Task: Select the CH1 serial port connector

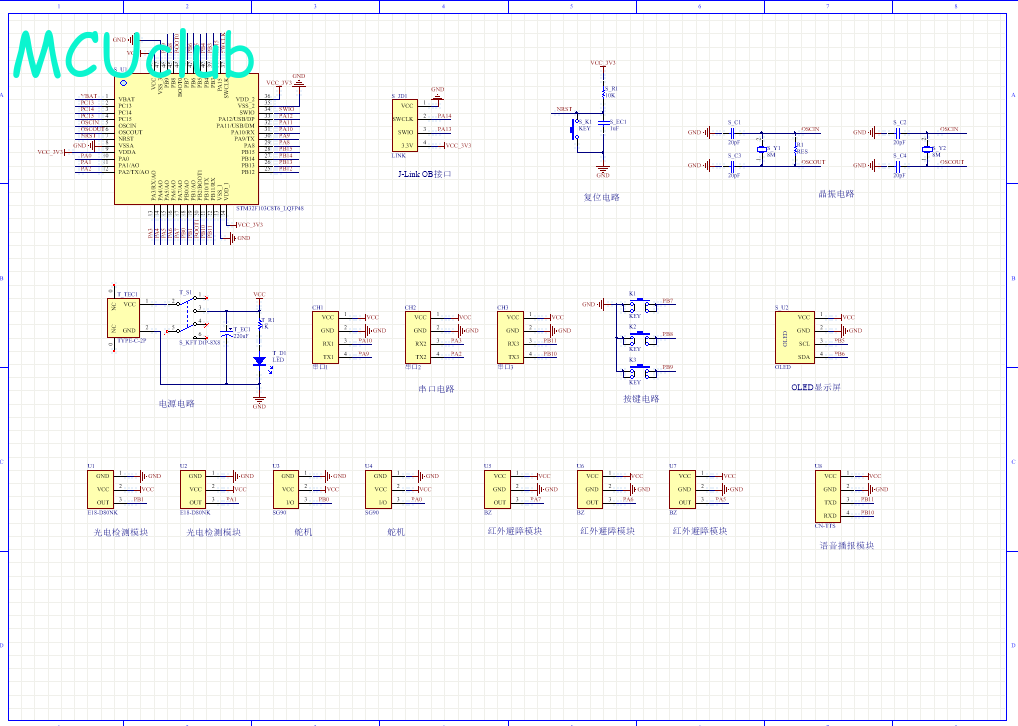Action: [x=325, y=337]
